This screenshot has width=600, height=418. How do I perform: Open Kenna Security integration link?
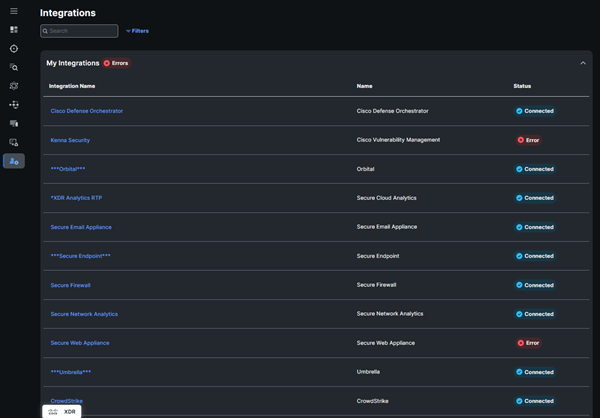(x=70, y=140)
